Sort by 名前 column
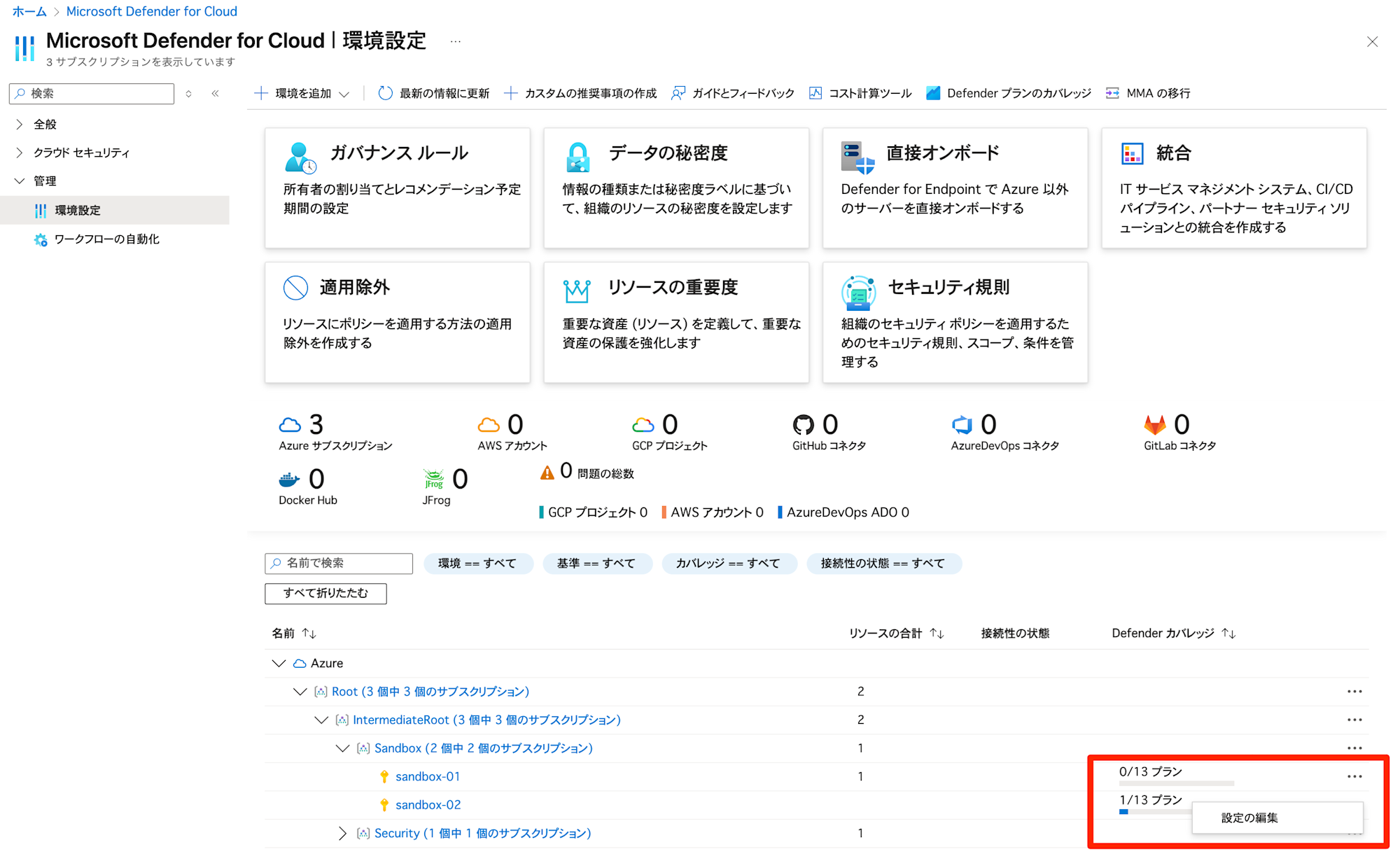 294,633
